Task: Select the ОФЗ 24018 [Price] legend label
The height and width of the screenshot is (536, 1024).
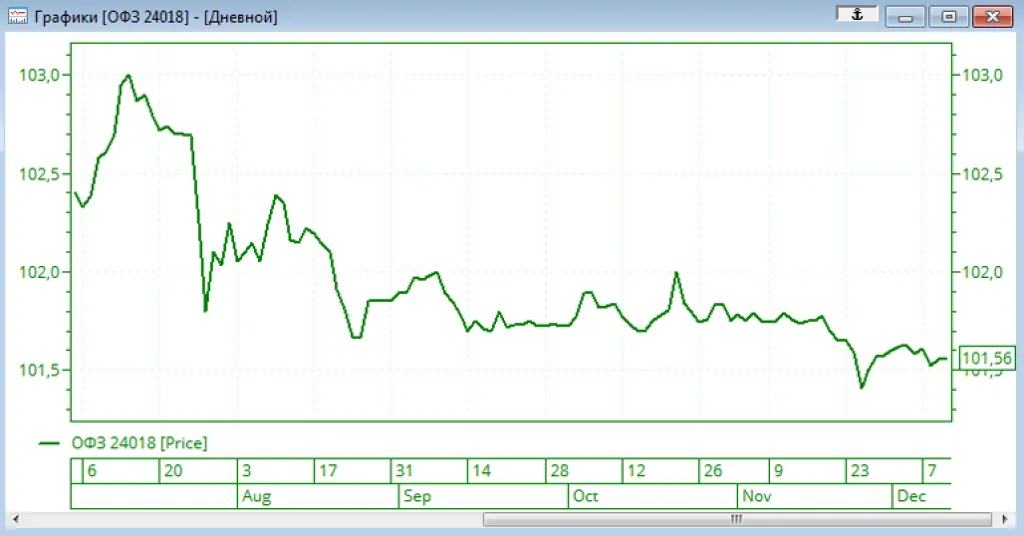Action: coord(139,443)
